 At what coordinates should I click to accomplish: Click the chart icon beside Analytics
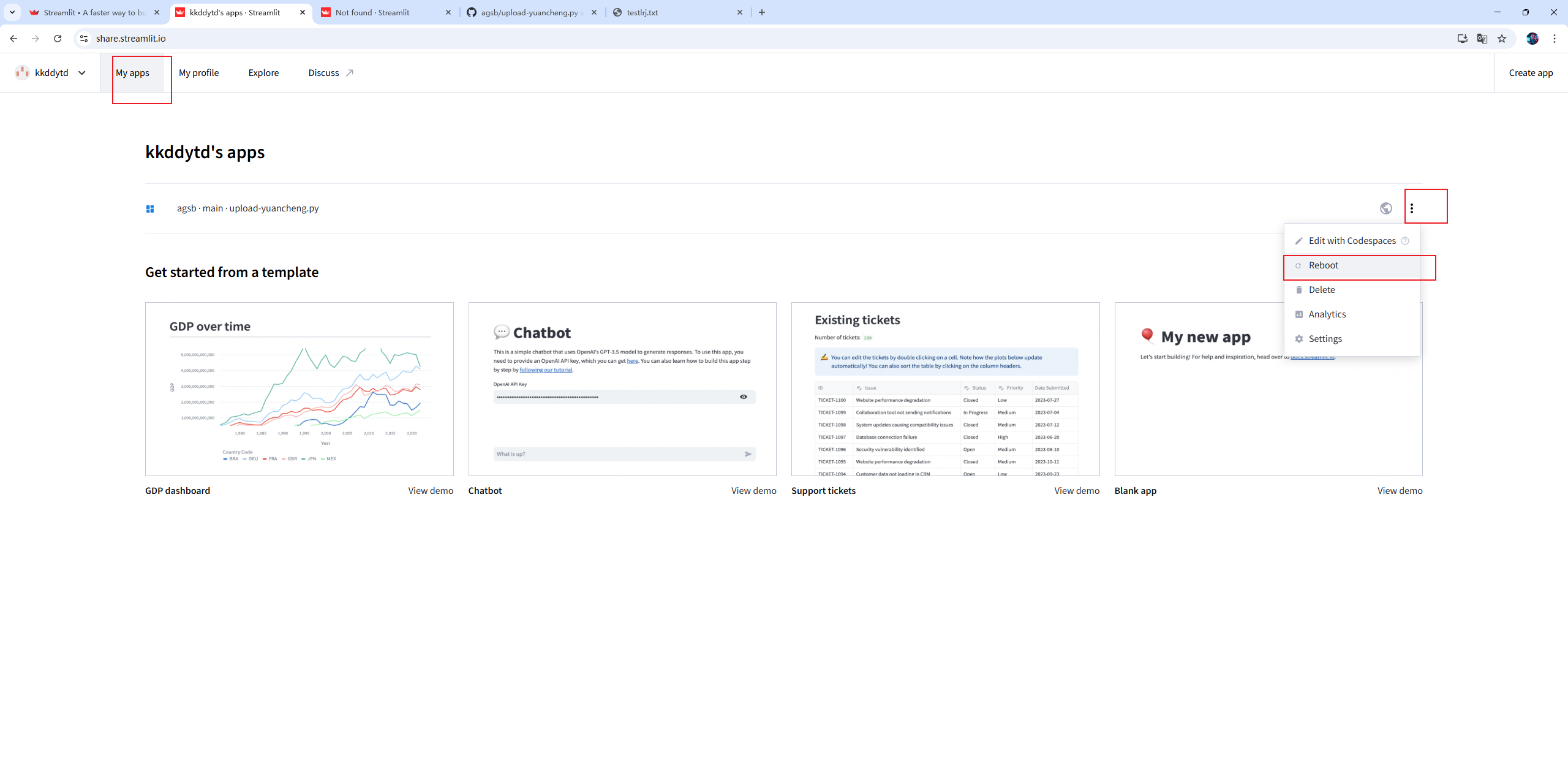pos(1298,314)
